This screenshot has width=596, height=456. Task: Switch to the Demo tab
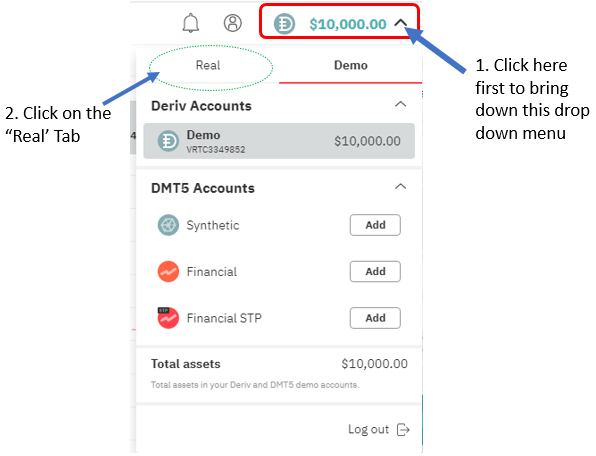(x=350, y=65)
